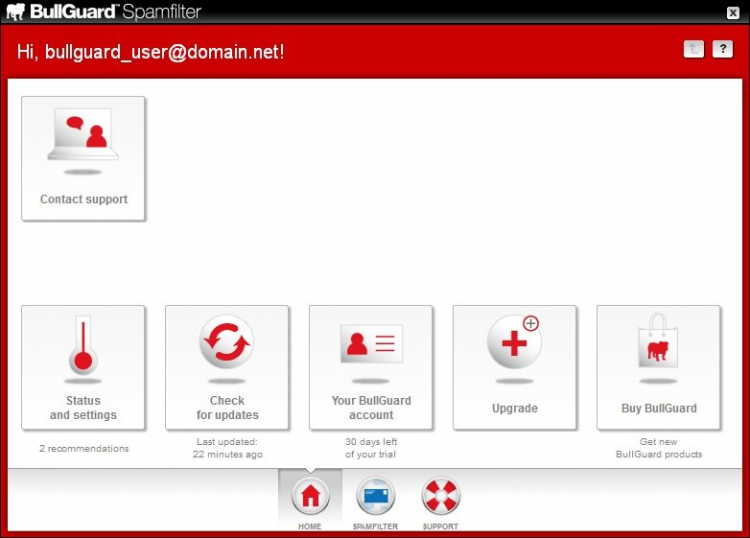Click the upload arrow button in header
The height and width of the screenshot is (538, 750).
point(694,49)
